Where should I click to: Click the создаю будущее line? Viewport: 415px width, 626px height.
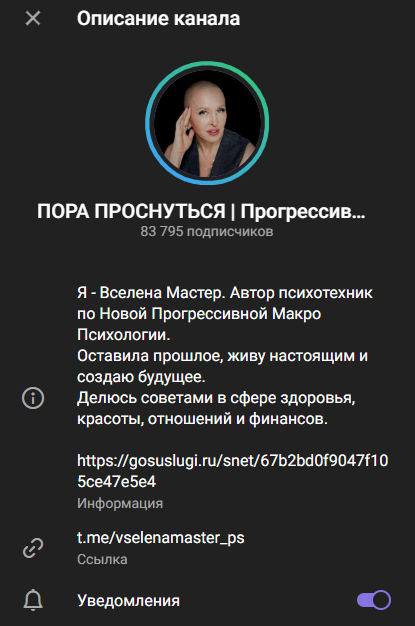141,377
